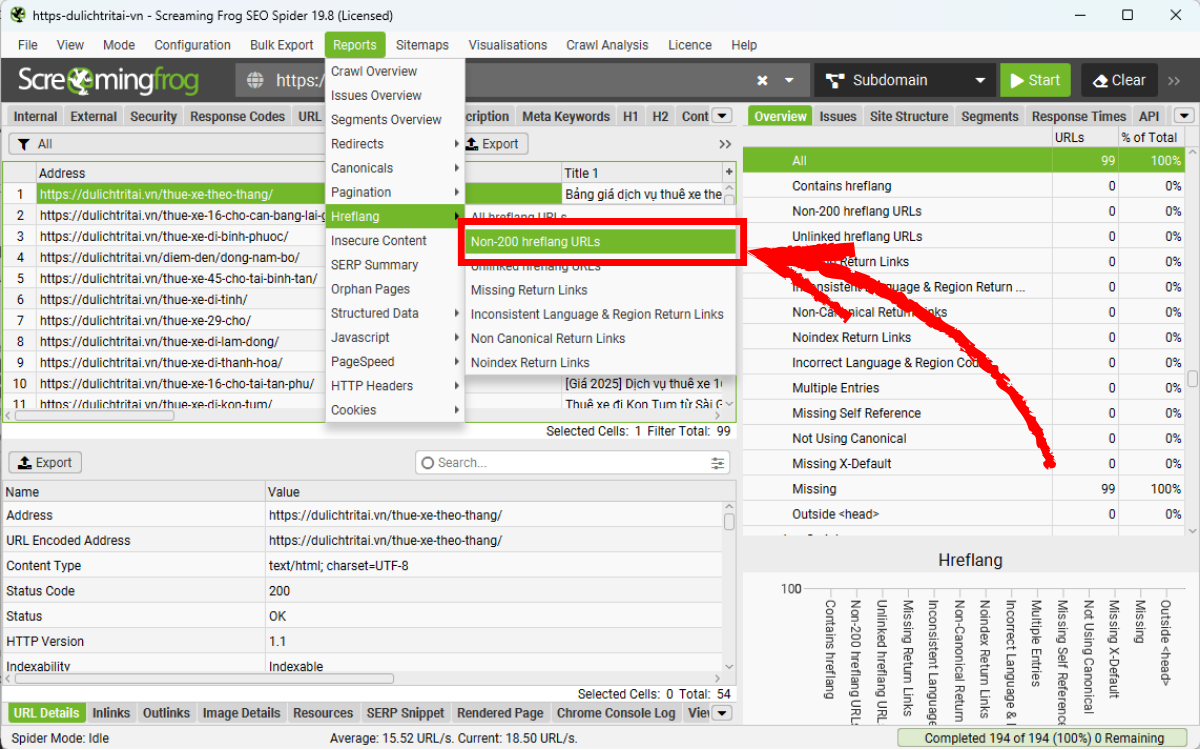
Task: Click the globe icon in URL bar
Action: pyautogui.click(x=255, y=81)
